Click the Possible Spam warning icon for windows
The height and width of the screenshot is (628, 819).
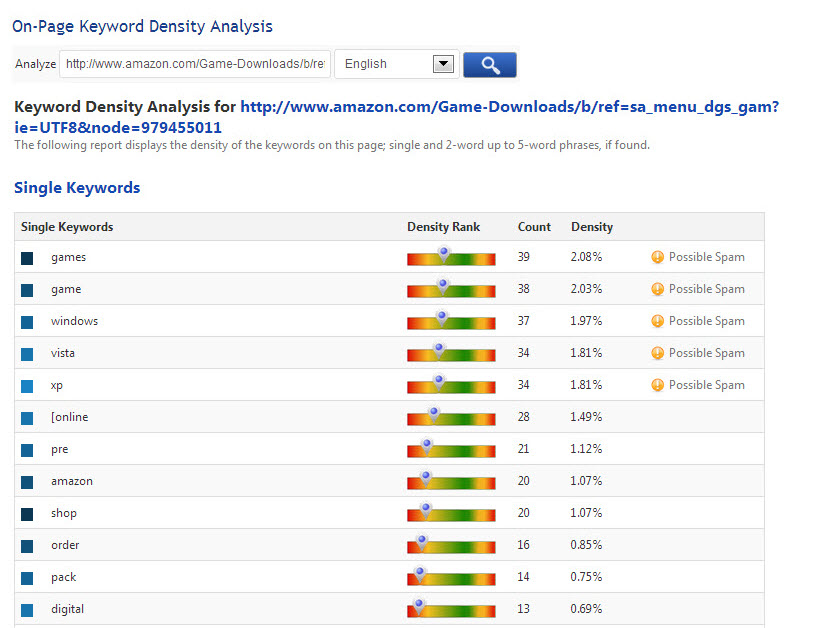click(x=657, y=321)
